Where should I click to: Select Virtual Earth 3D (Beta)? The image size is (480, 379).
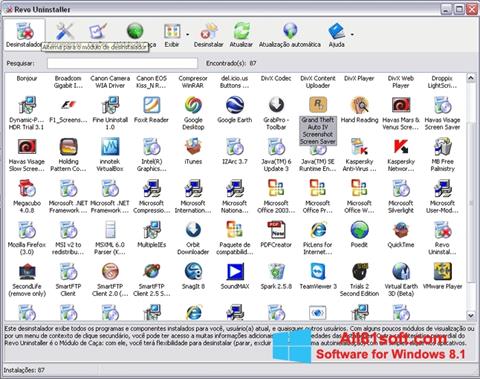[401, 279]
